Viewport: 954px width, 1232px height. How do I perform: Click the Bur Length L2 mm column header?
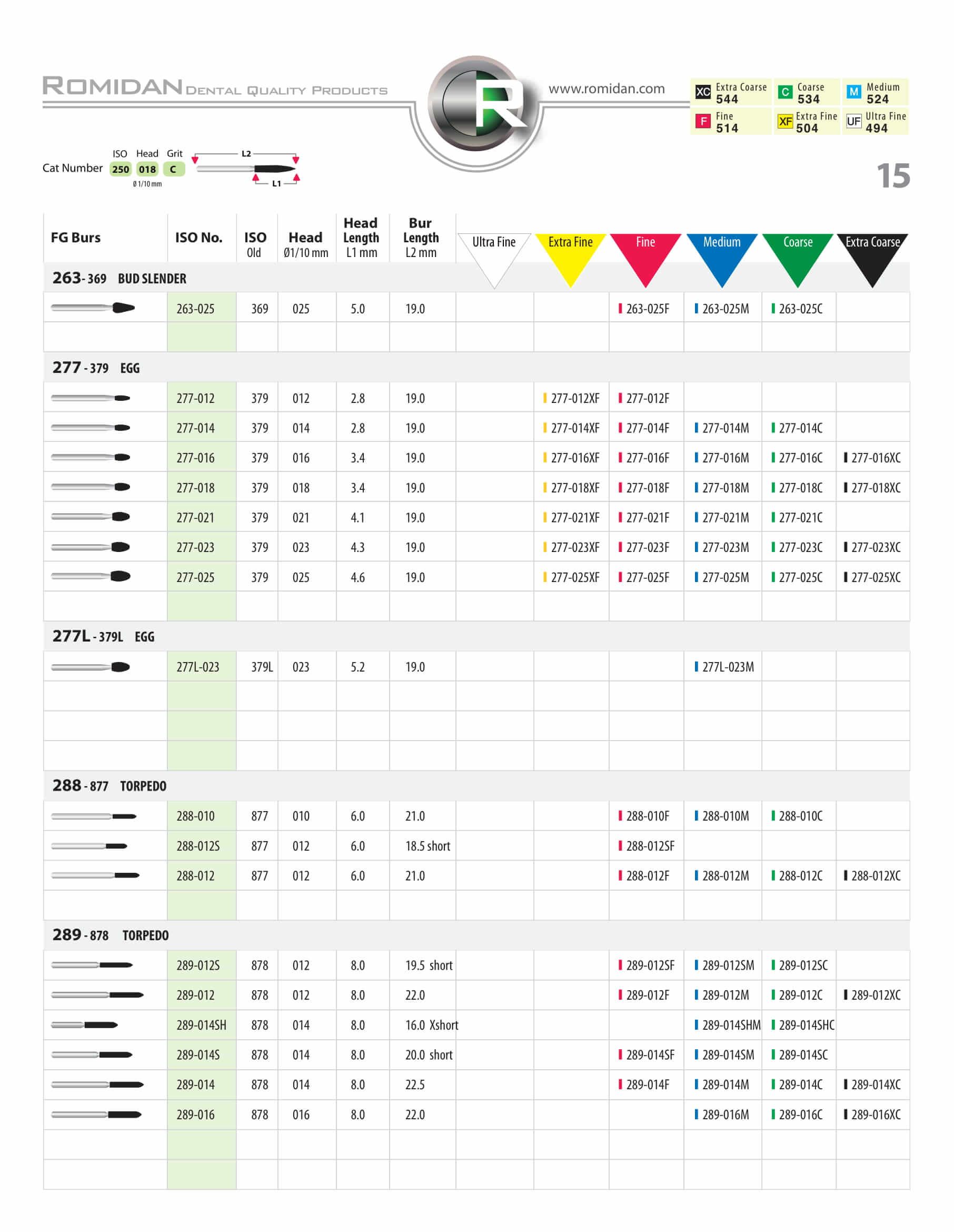[x=421, y=238]
